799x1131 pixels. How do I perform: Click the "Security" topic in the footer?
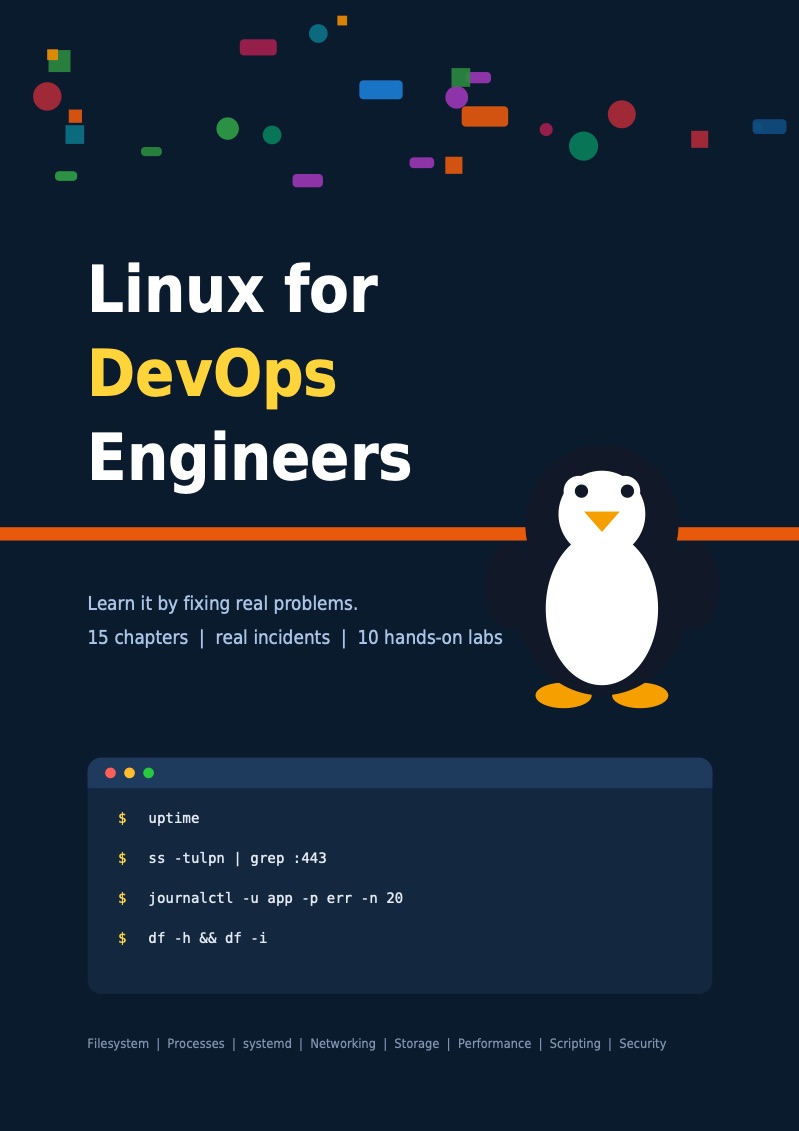[643, 1044]
